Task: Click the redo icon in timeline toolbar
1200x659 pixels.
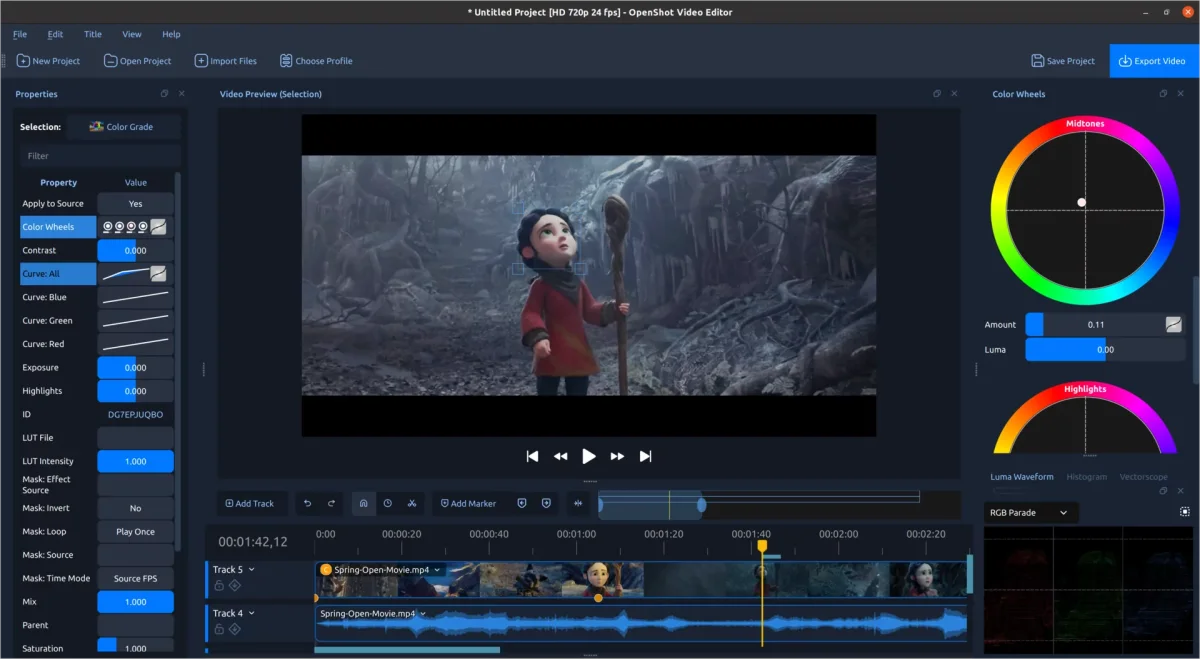Action: 331,503
